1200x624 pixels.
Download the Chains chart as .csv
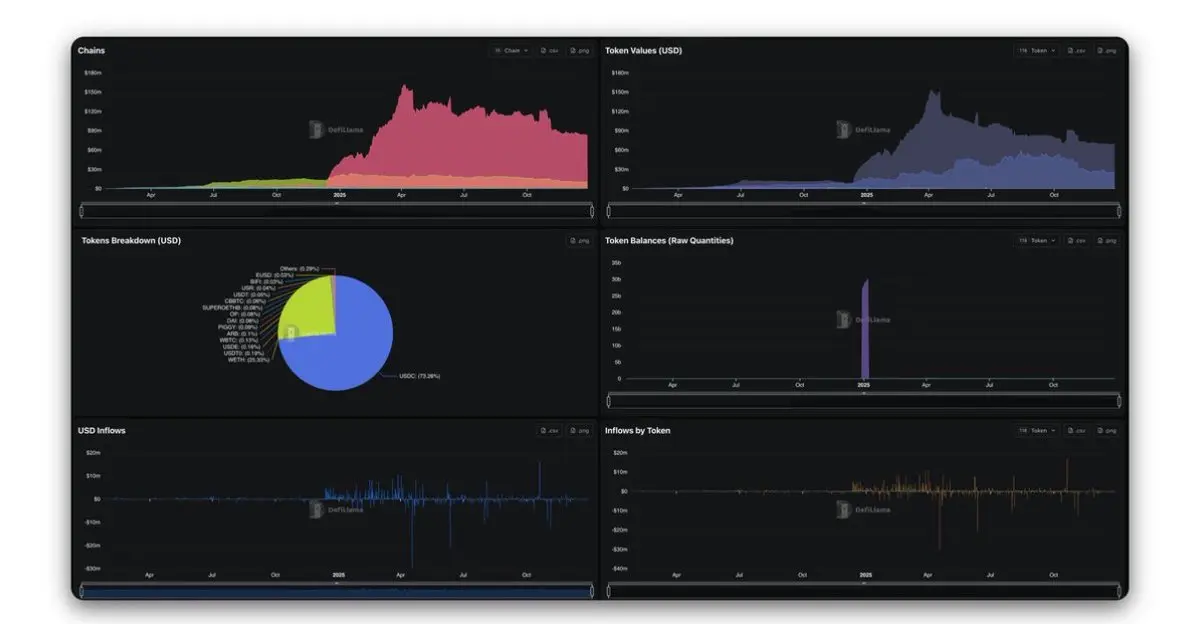550,50
